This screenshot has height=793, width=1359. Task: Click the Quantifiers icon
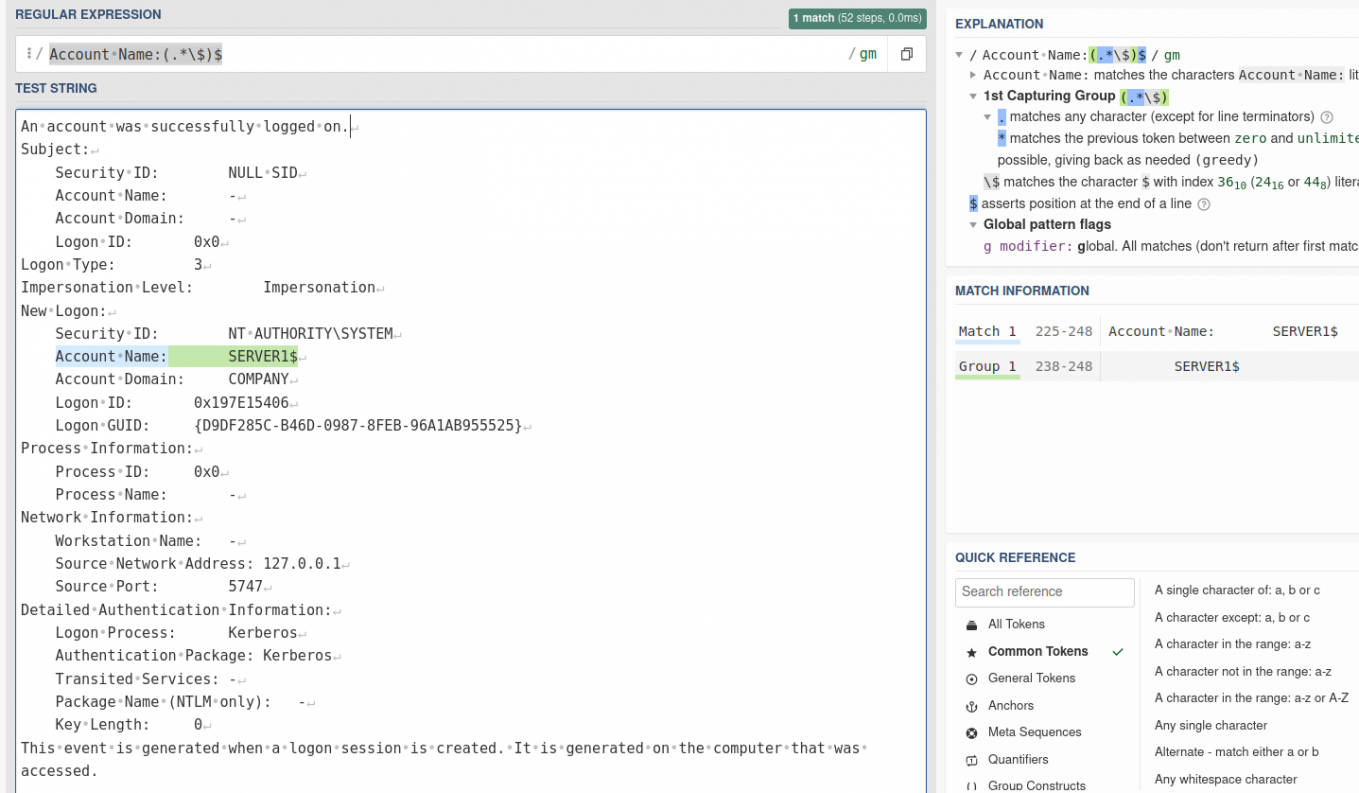coord(971,760)
